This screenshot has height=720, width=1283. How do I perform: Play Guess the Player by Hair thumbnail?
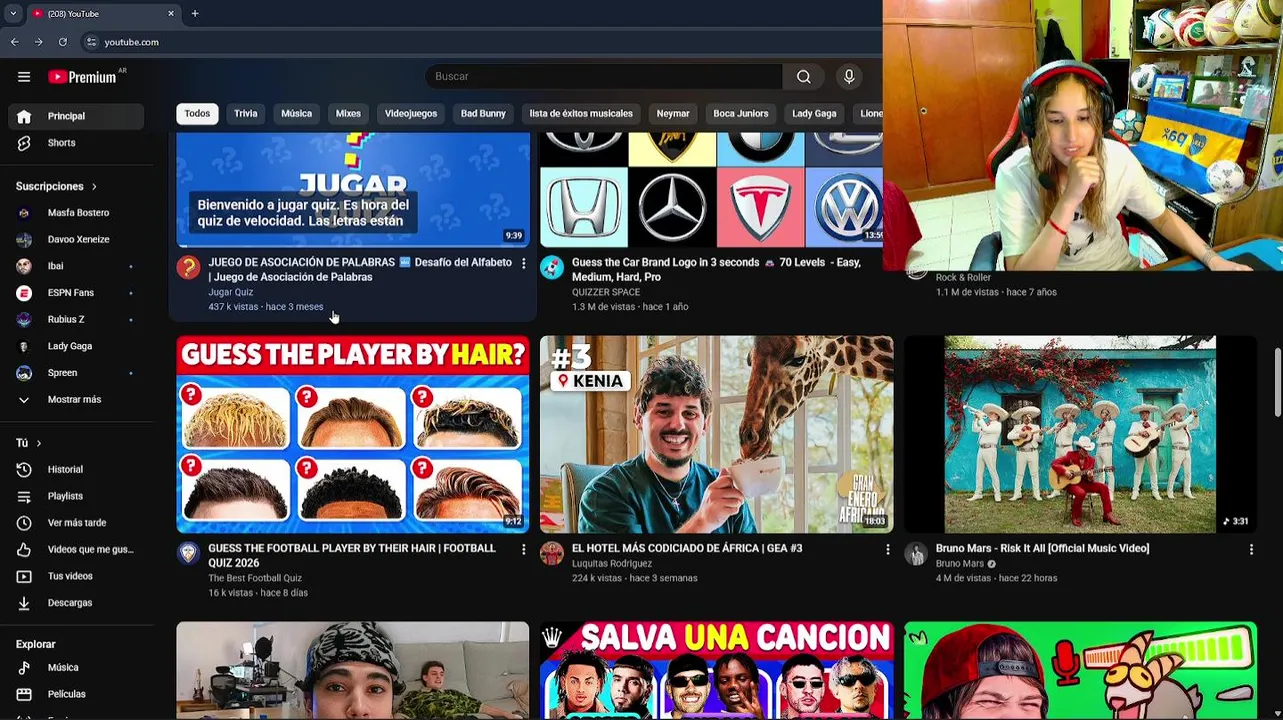coord(353,434)
